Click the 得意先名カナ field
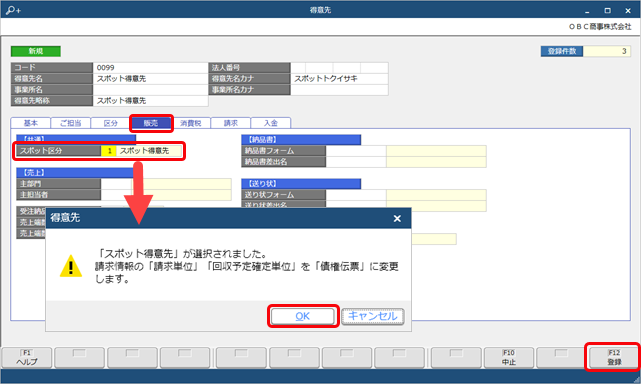 click(x=339, y=79)
